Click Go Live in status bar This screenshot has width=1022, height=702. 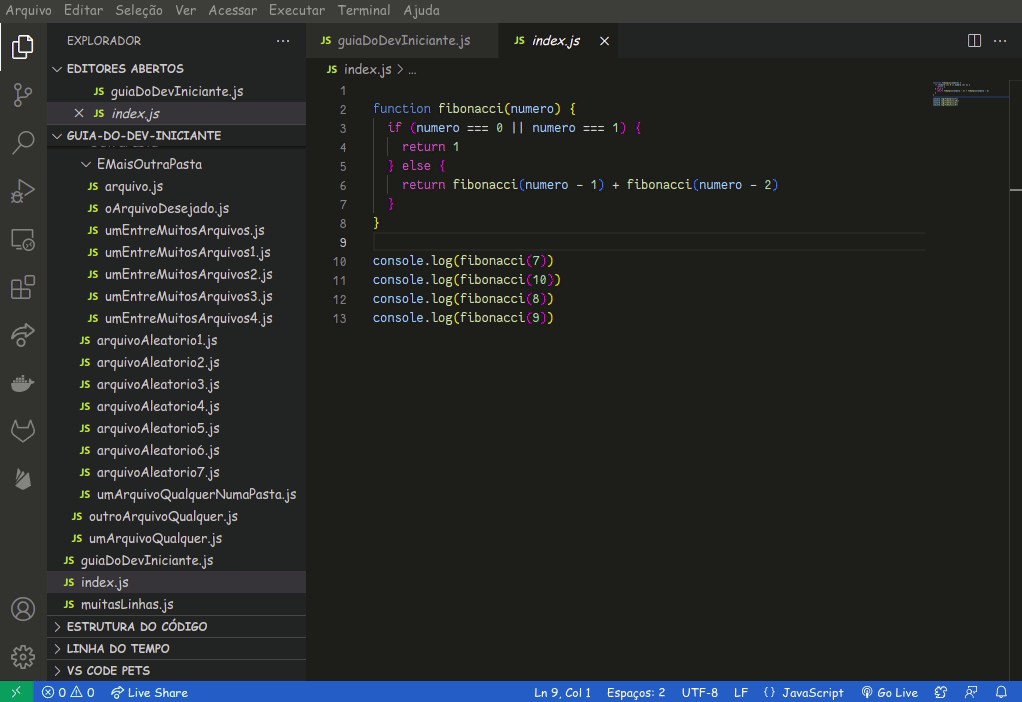pyautogui.click(x=889, y=692)
